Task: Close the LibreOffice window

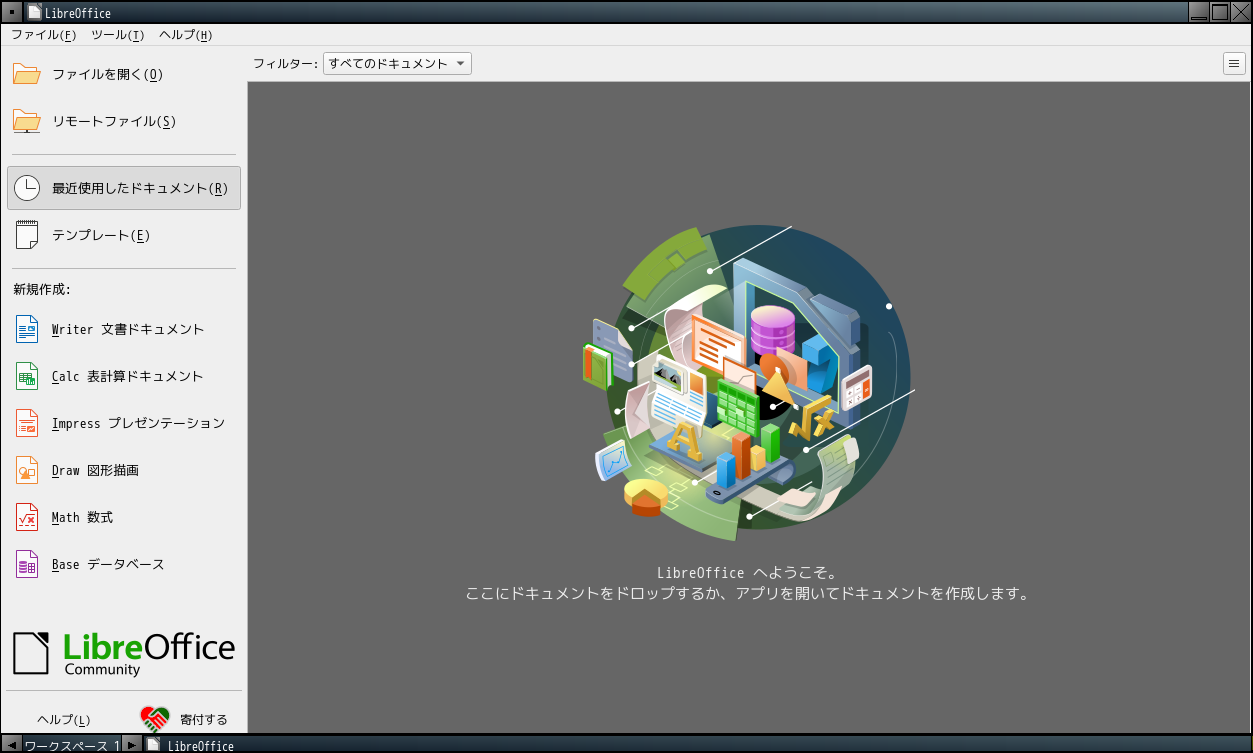Action: pos(1240,12)
